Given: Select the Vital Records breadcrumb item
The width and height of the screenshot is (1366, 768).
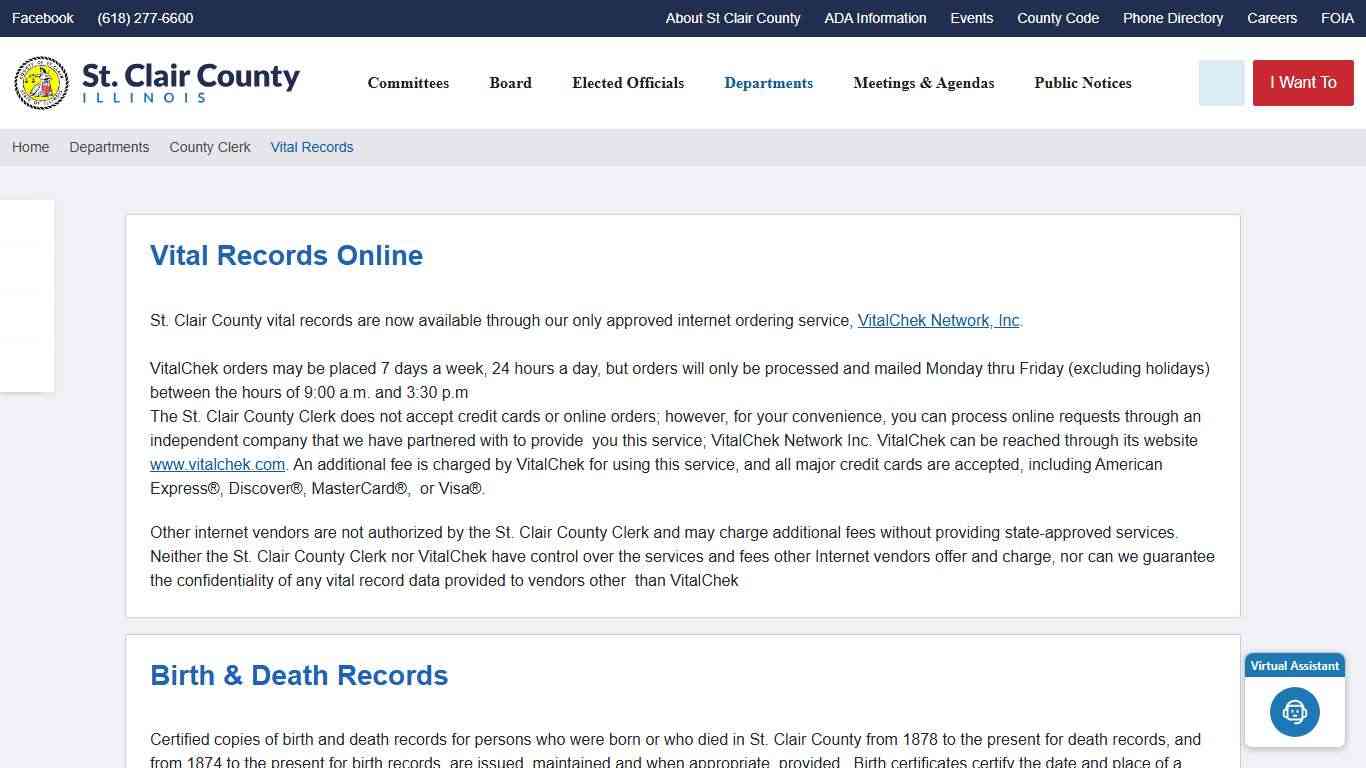Looking at the screenshot, I should coord(311,147).
